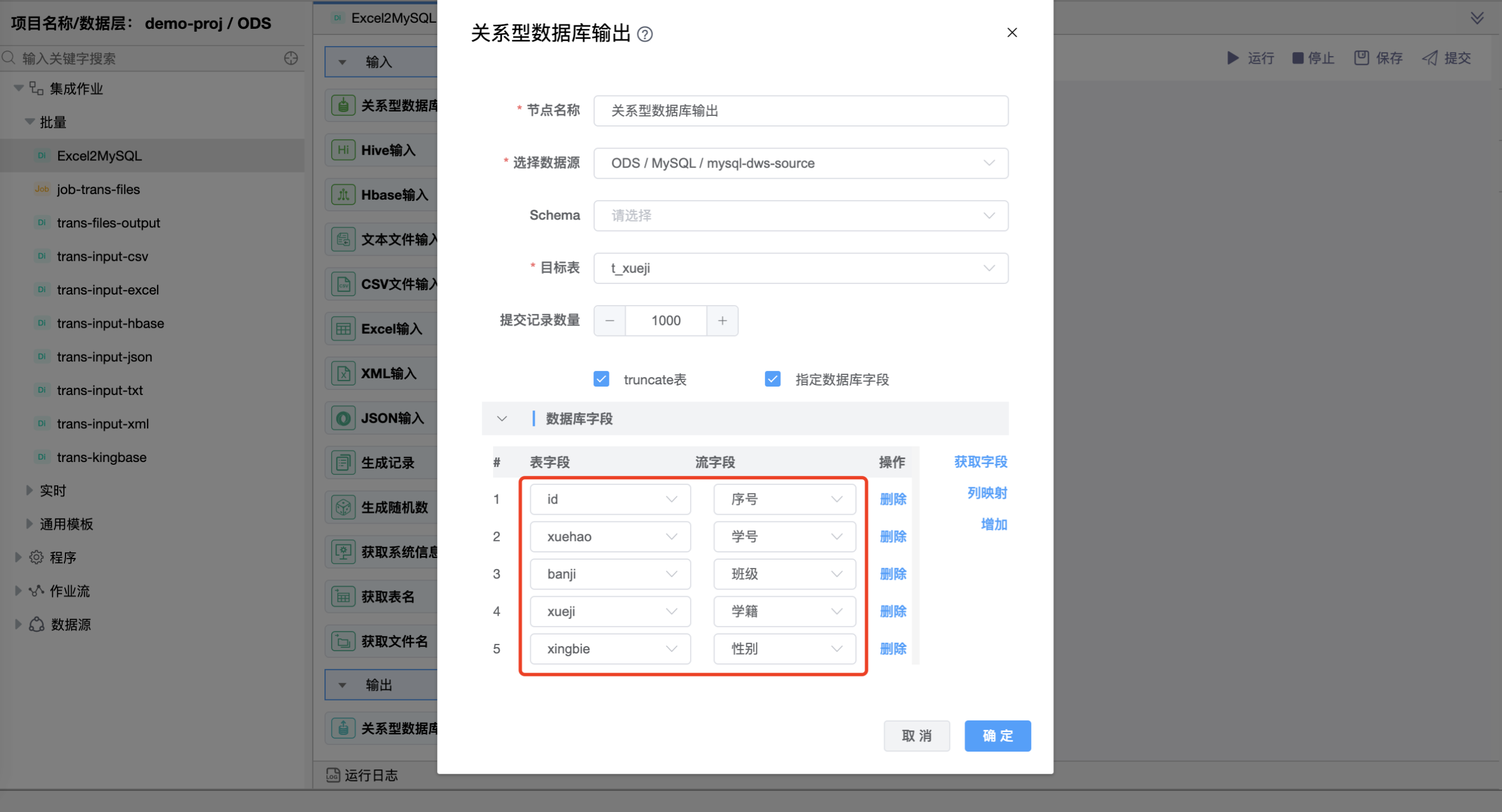The width and height of the screenshot is (1502, 812).
Task: Click the 确定 confirm button
Action: (997, 735)
